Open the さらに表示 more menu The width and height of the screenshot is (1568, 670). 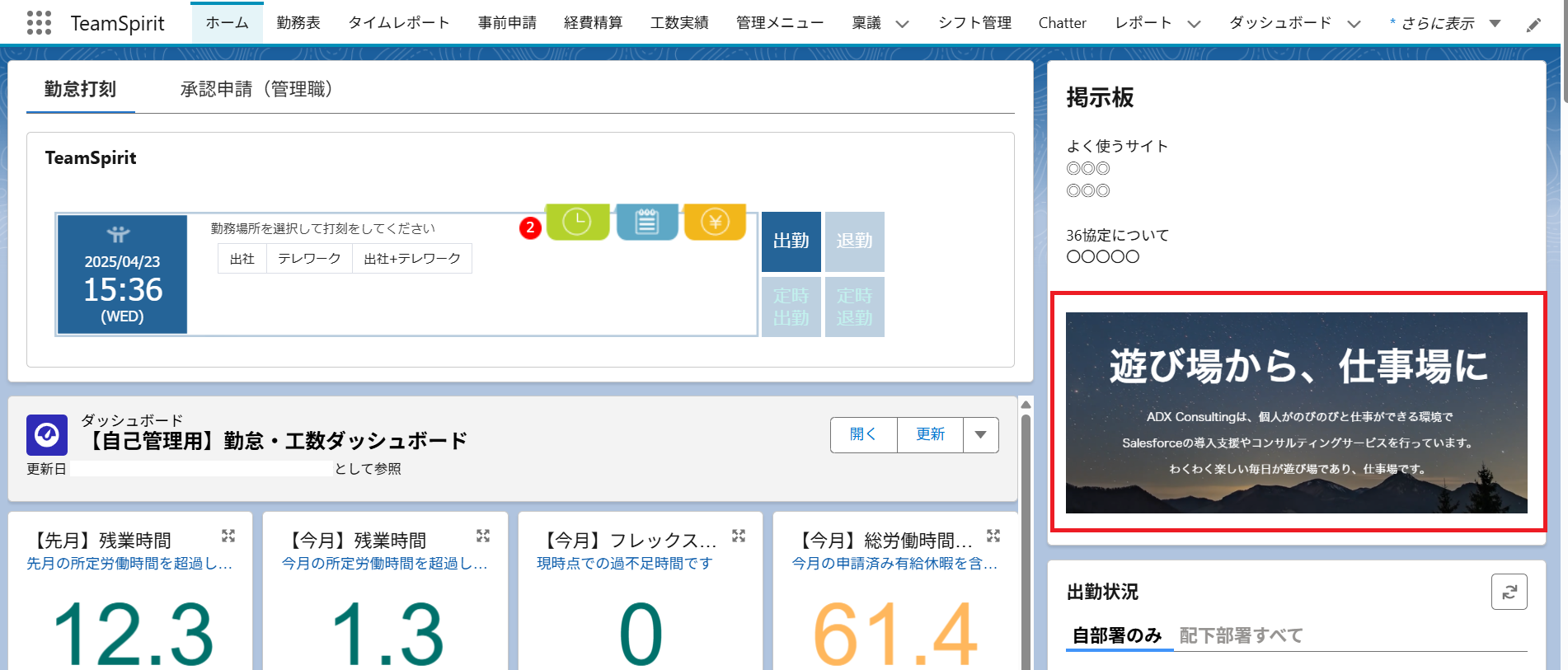click(1444, 23)
